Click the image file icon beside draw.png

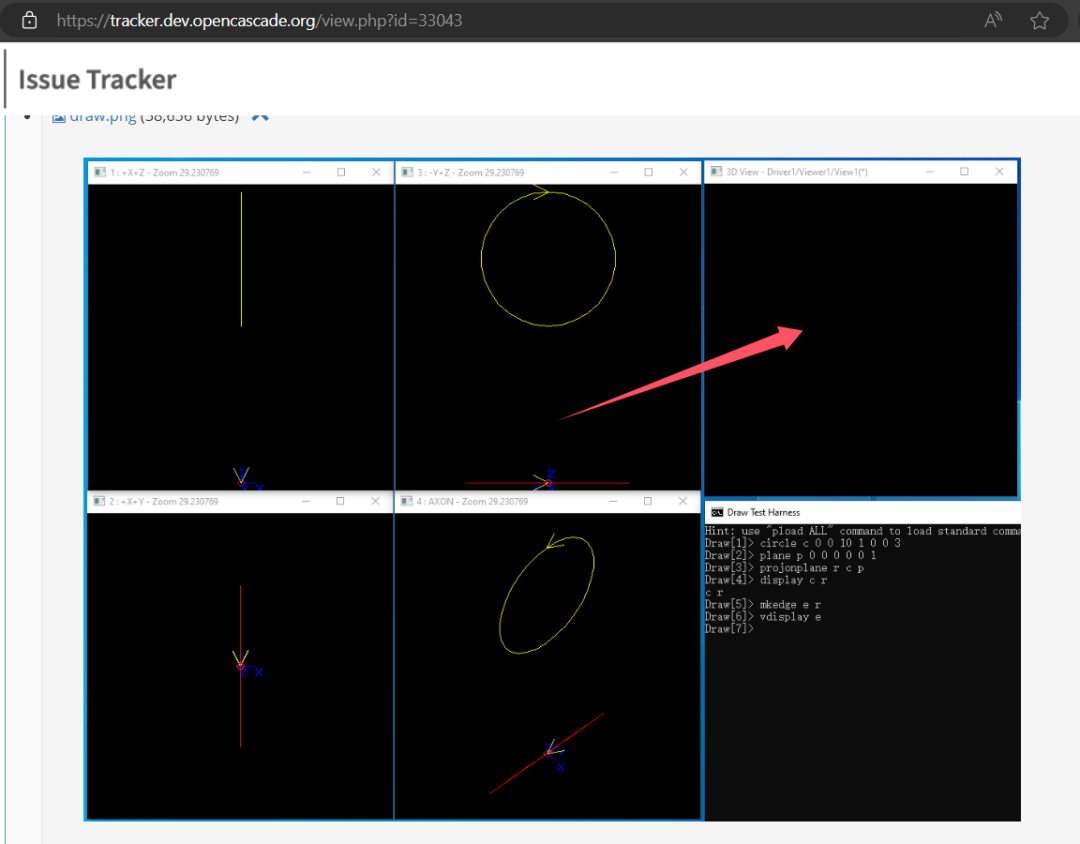point(59,117)
